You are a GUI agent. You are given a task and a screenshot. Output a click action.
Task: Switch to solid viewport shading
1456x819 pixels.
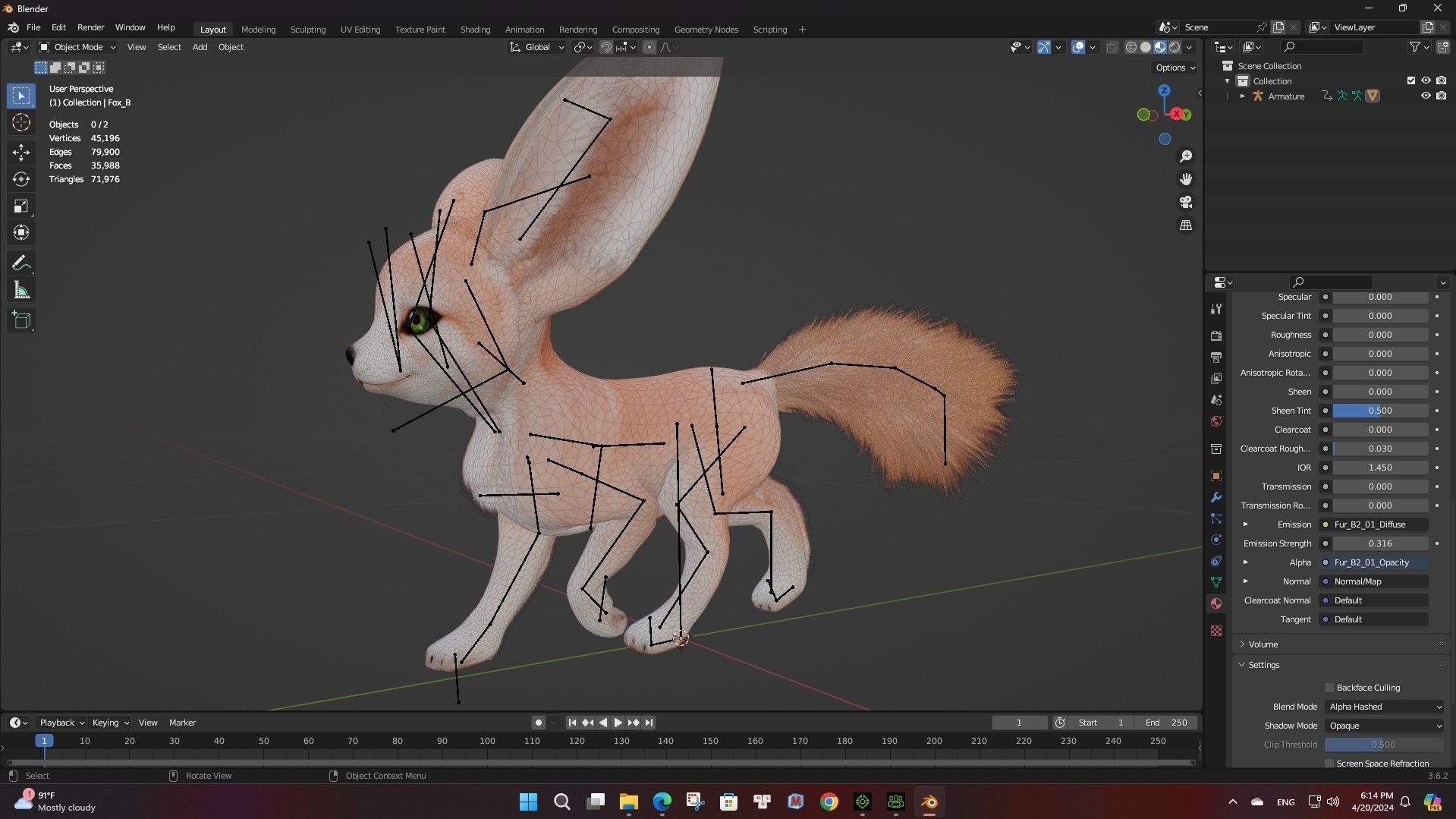(1146, 47)
